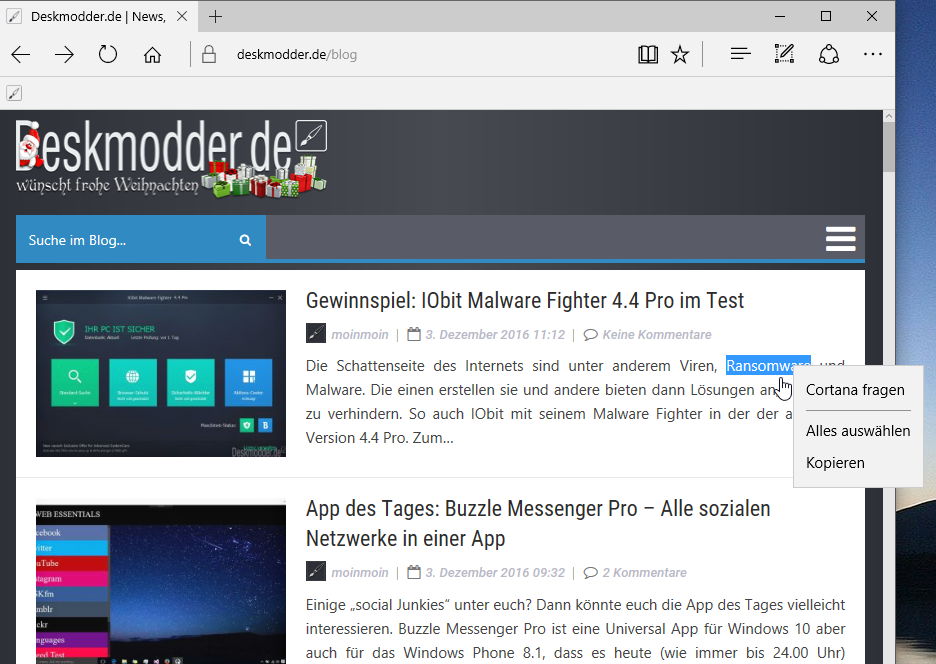Click the scrollbar up arrow
The height and width of the screenshot is (664, 936).
click(889, 116)
